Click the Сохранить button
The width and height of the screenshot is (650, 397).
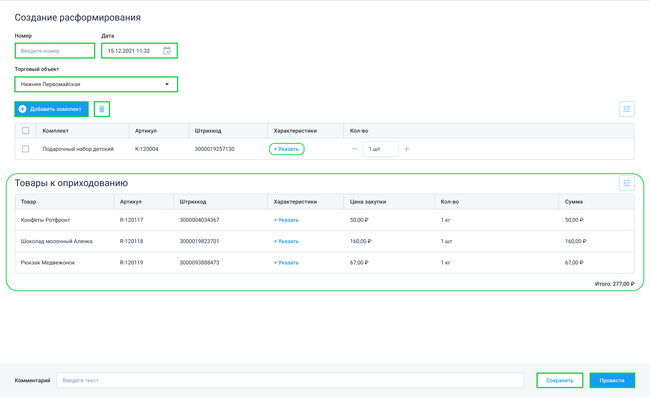tap(560, 380)
